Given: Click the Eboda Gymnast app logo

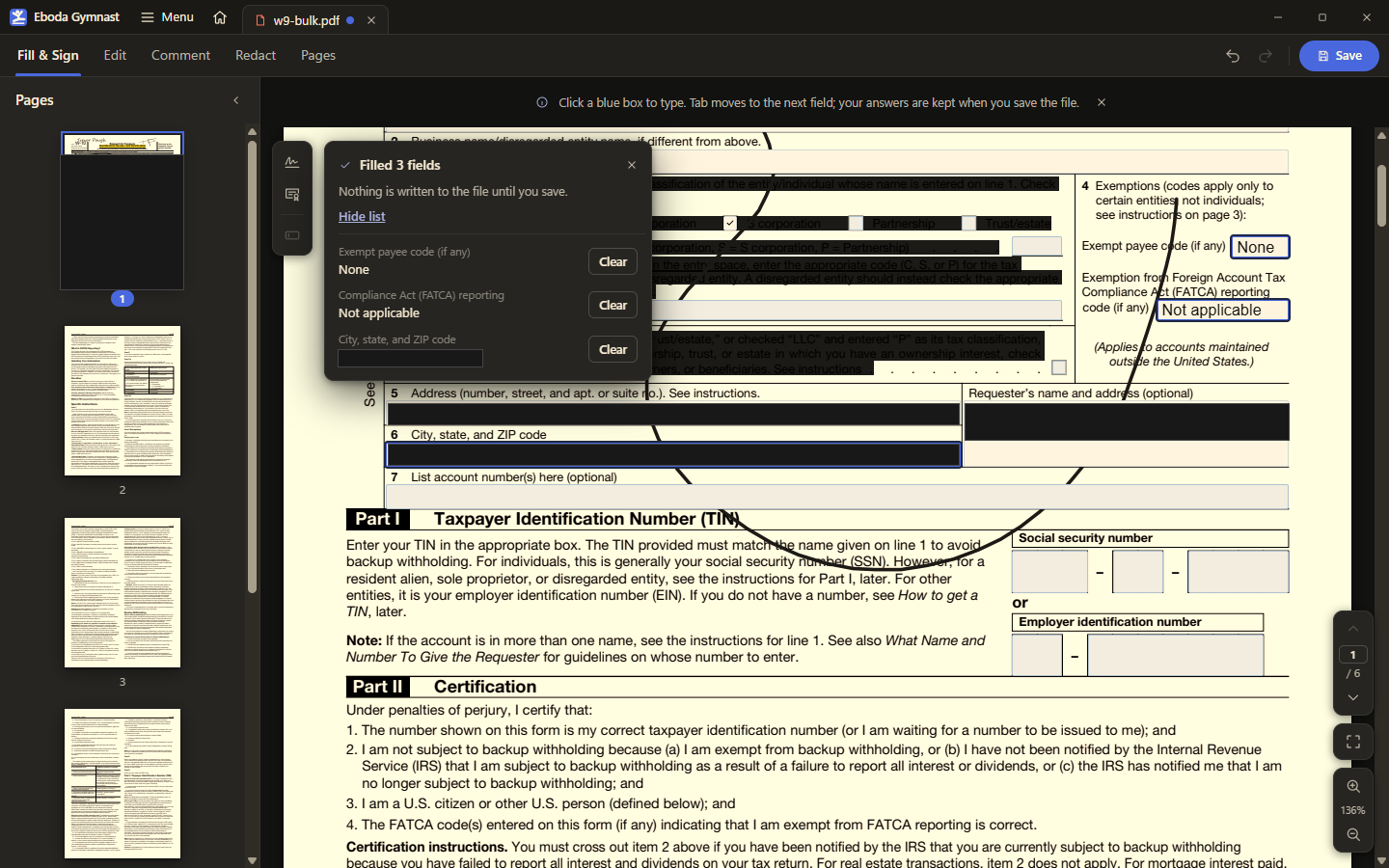Looking at the screenshot, I should (x=18, y=17).
